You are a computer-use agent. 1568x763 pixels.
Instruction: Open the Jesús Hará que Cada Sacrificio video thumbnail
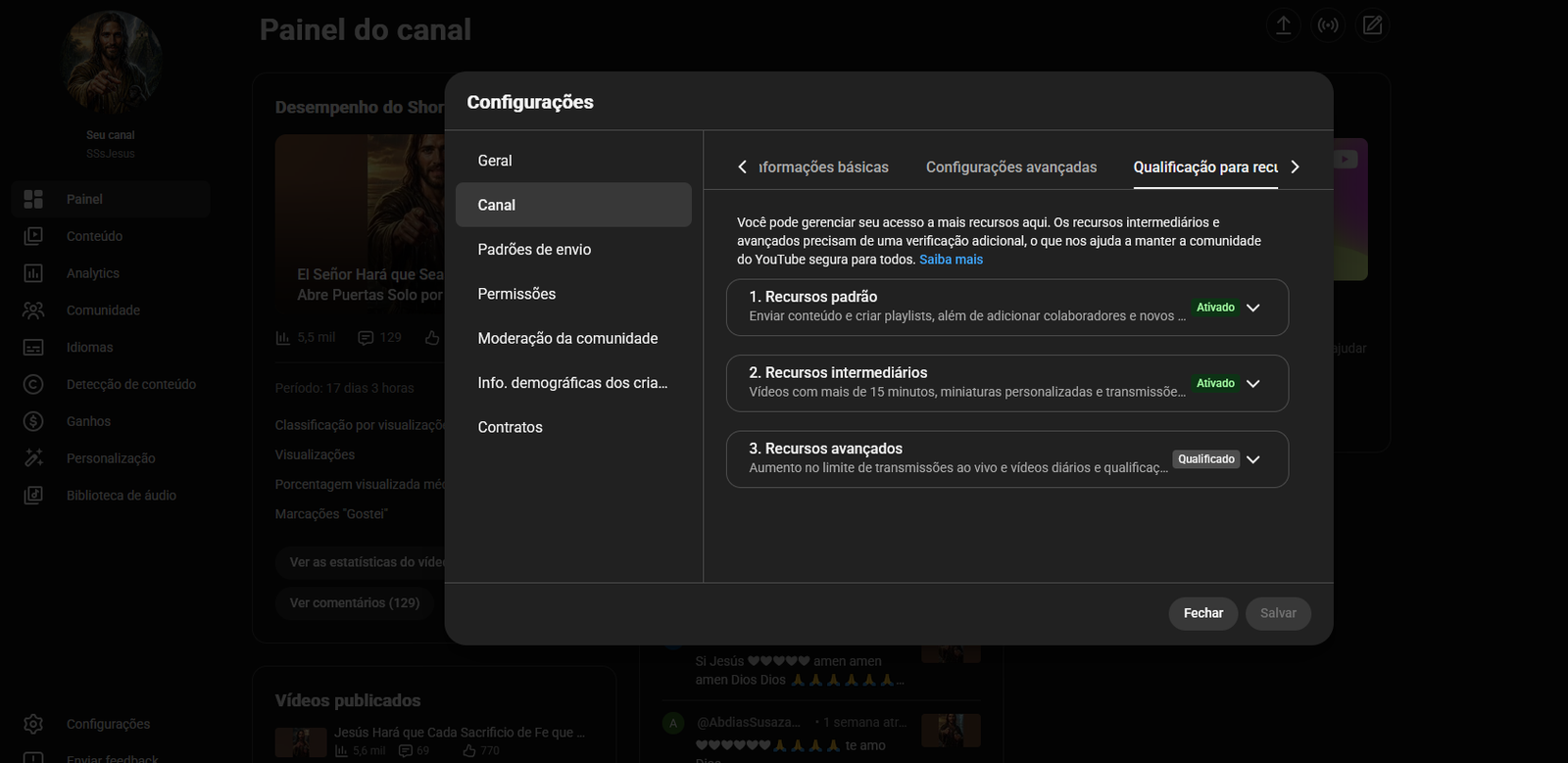tap(301, 741)
